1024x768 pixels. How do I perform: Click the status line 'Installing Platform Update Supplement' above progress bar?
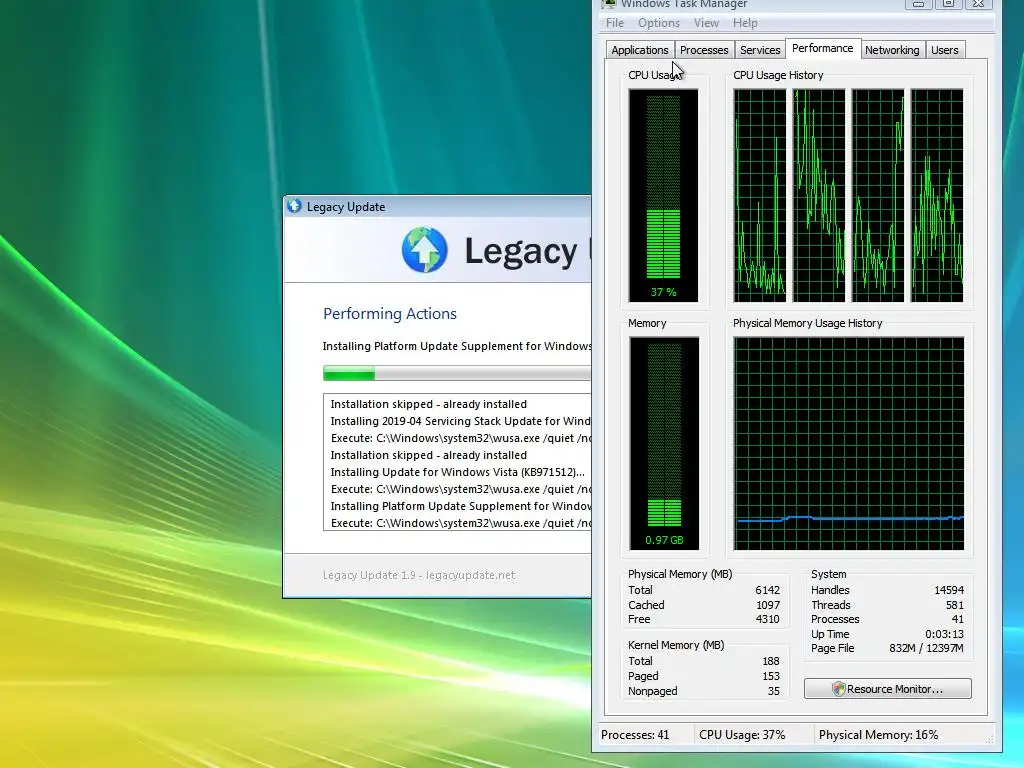(x=456, y=346)
